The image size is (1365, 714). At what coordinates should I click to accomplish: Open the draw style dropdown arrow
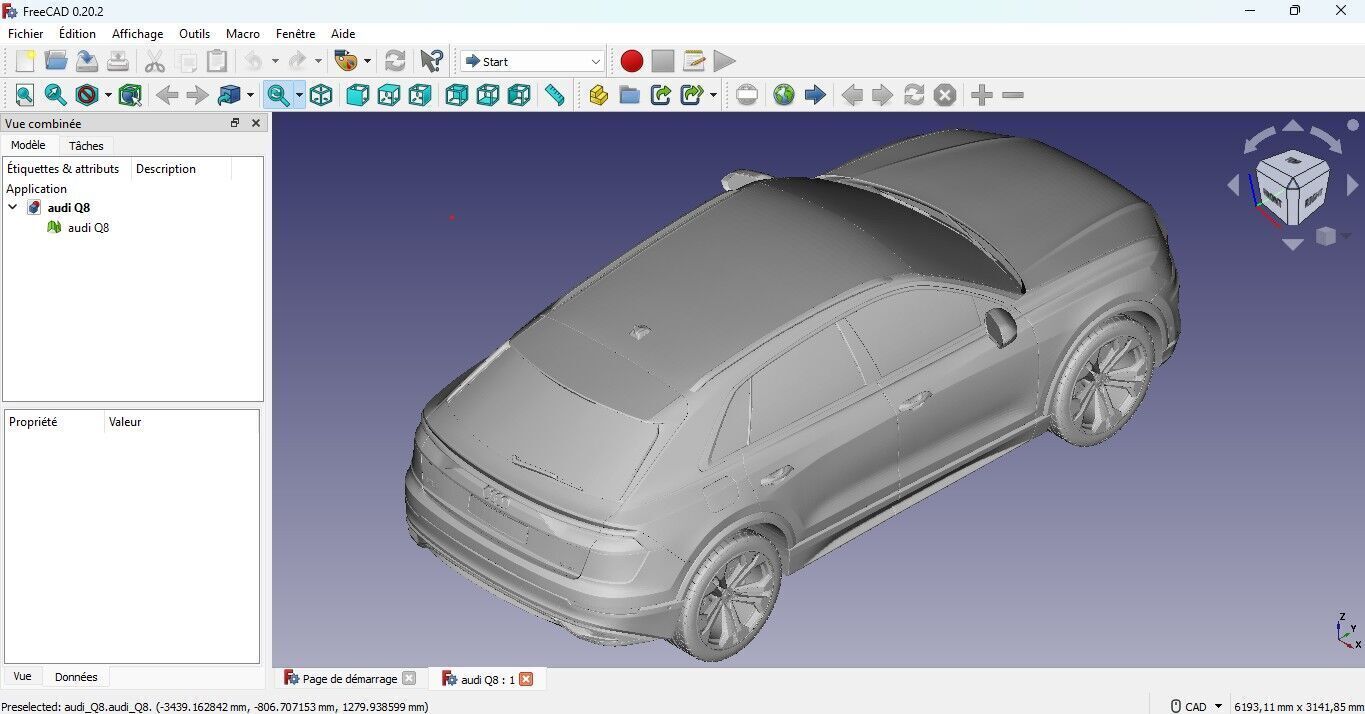tap(108, 95)
